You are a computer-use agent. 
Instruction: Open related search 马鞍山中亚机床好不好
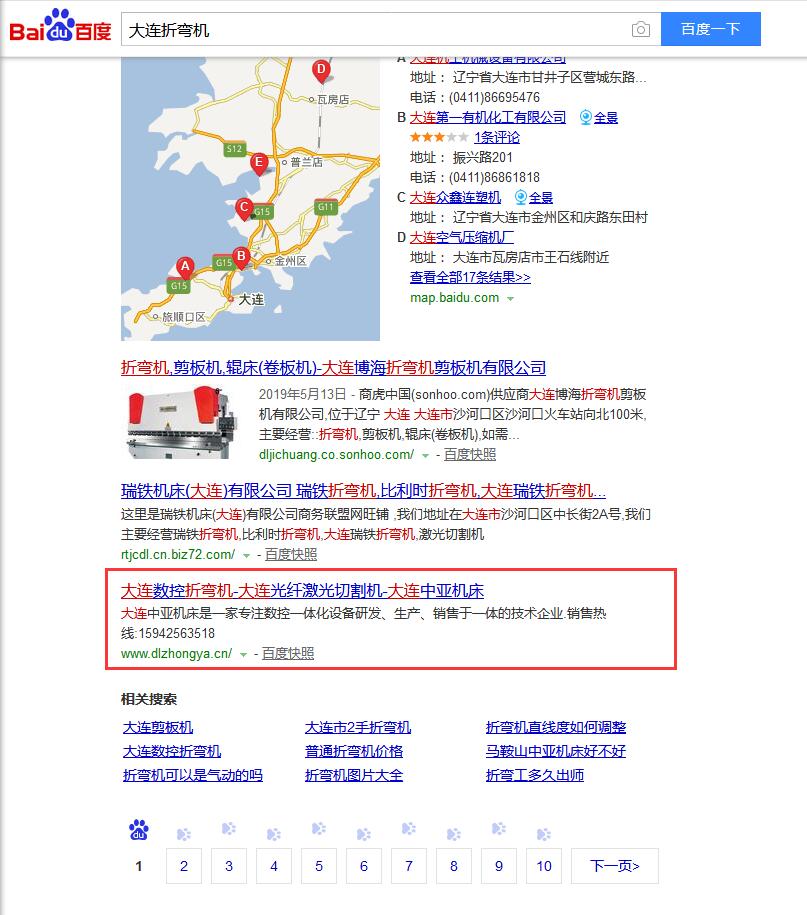556,752
